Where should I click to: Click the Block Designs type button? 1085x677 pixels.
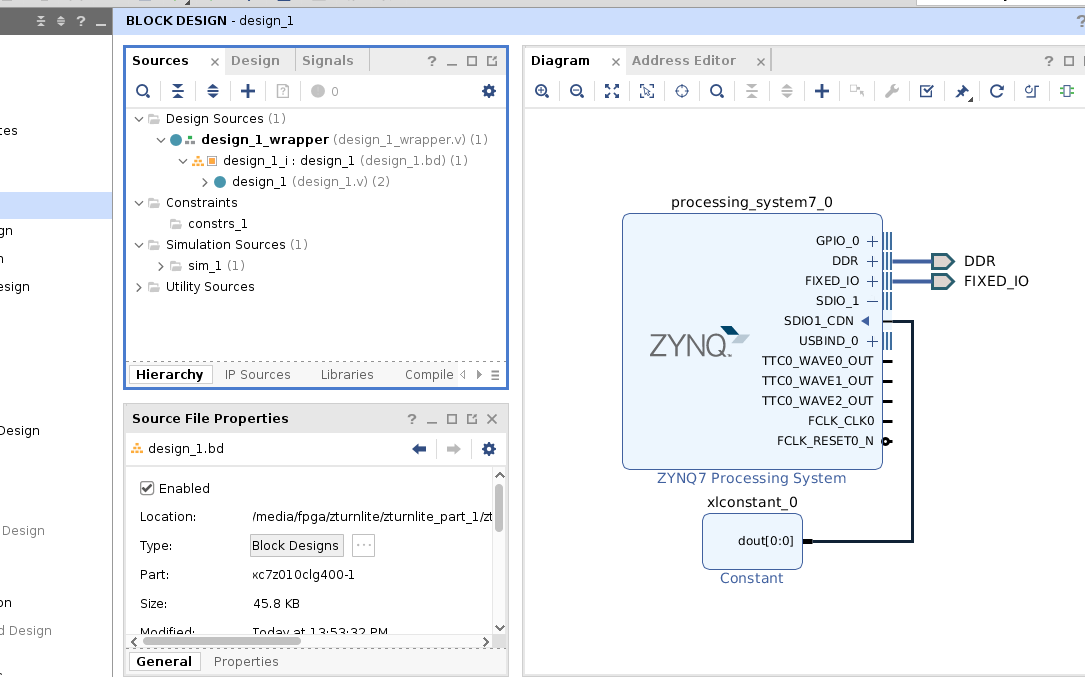coord(295,545)
